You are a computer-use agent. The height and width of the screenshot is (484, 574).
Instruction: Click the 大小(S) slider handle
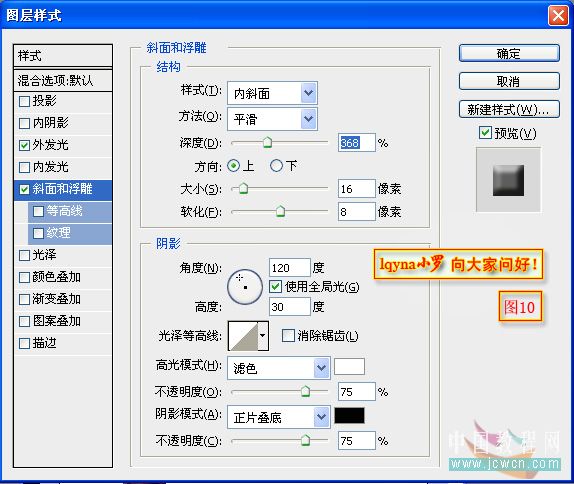pos(243,189)
